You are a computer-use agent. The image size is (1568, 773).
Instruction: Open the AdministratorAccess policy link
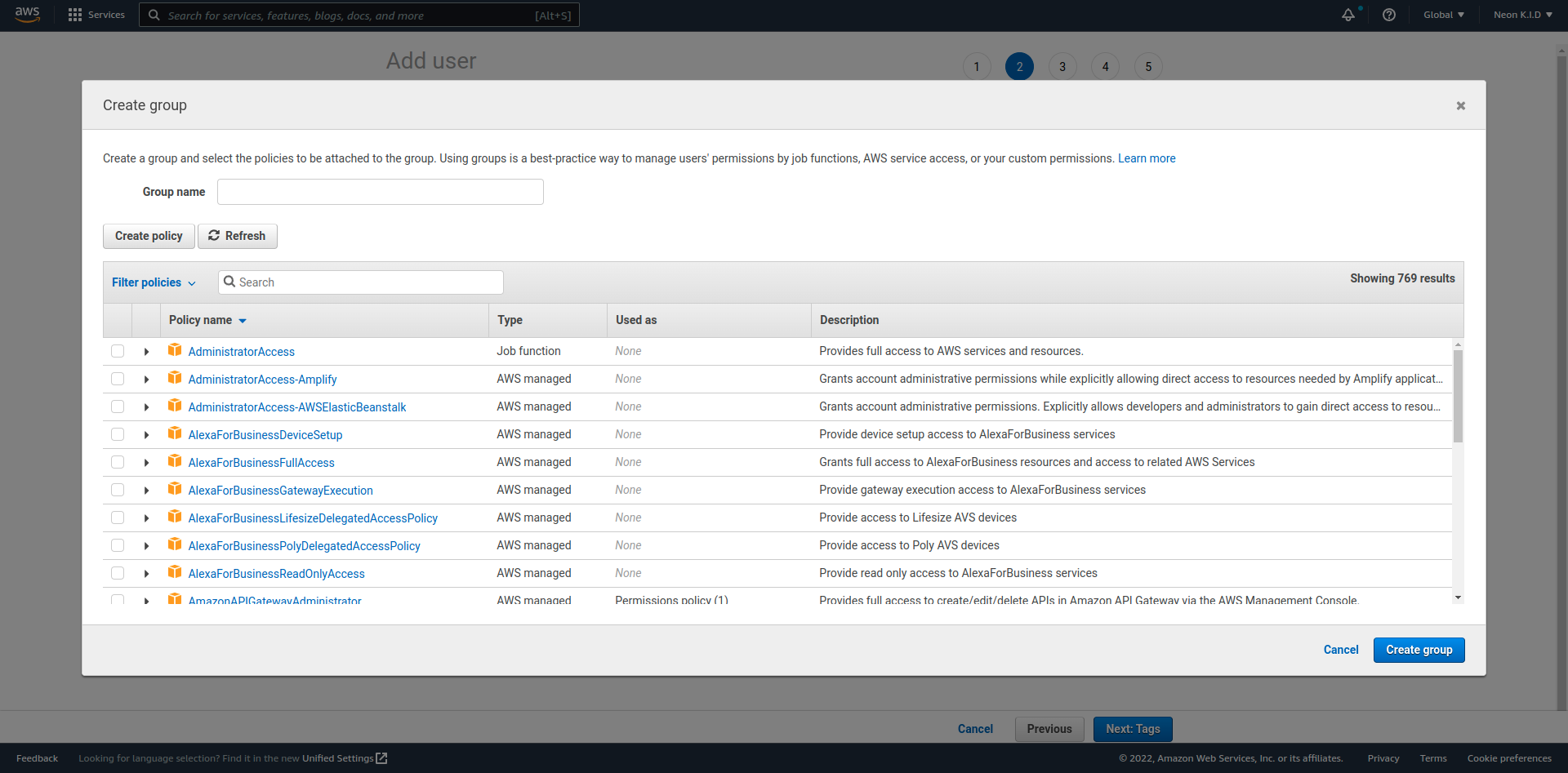[x=241, y=352]
